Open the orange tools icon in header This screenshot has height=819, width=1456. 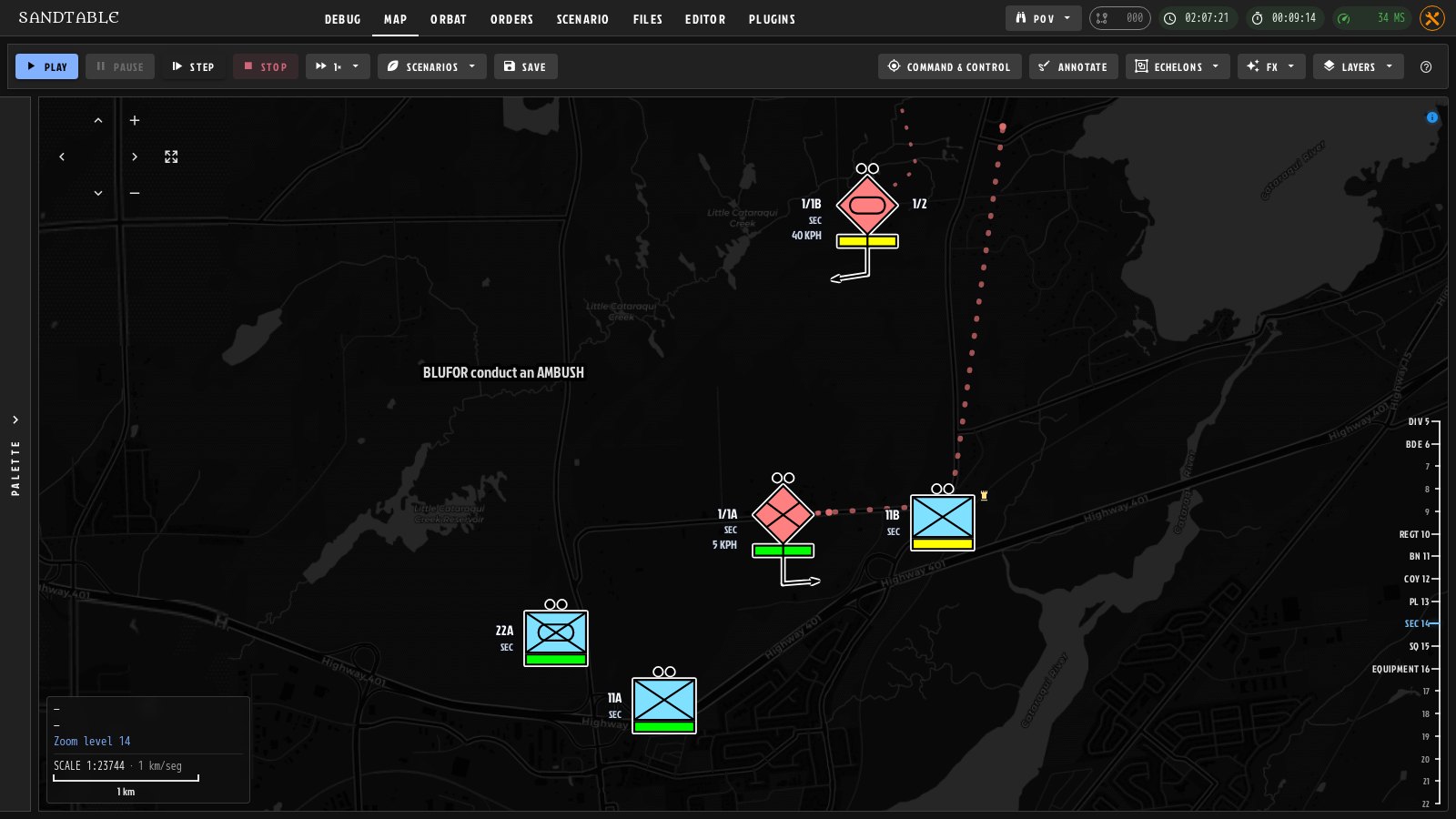(1432, 18)
